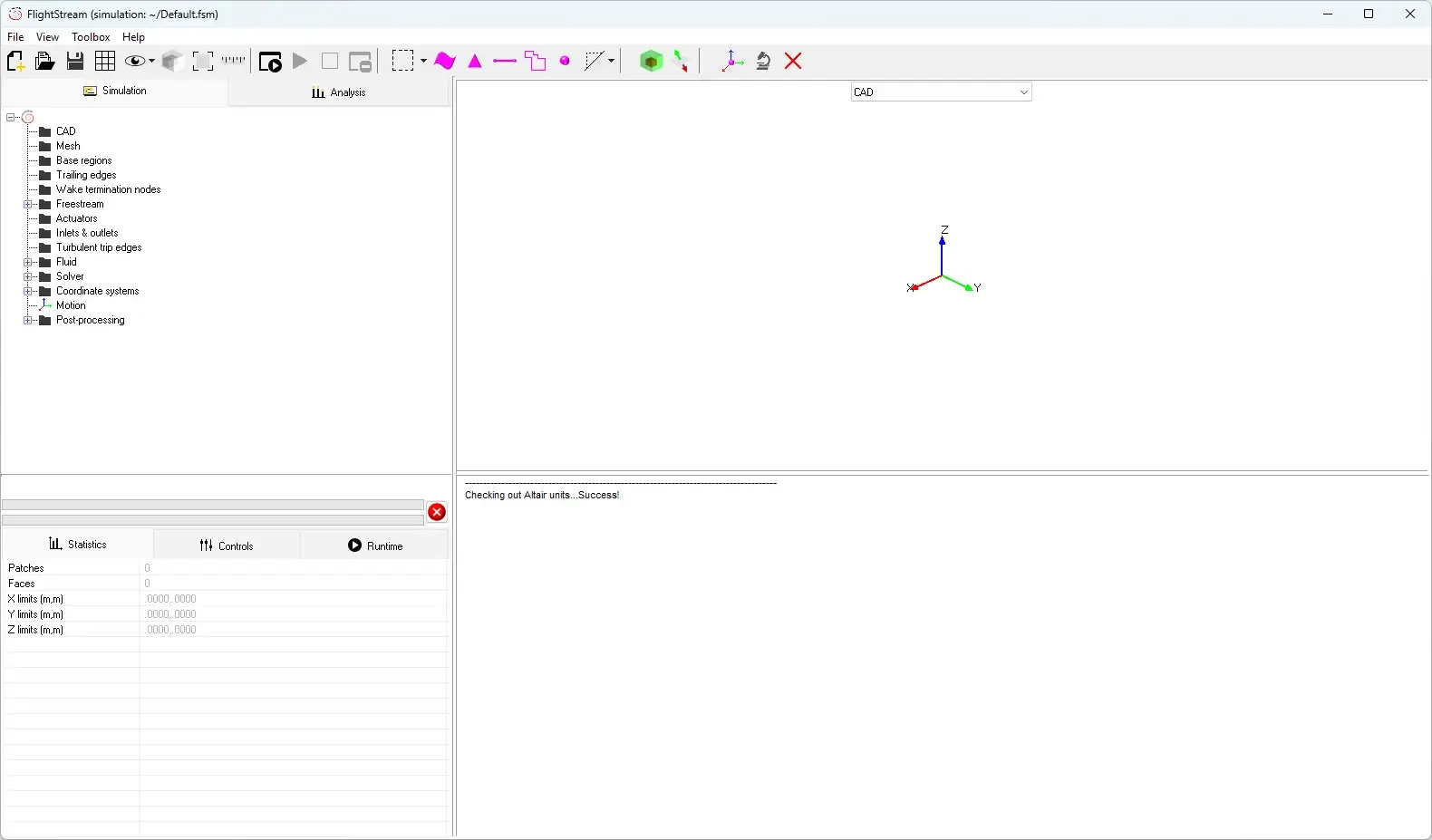Select the magenta connected-boxes tool

click(536, 61)
